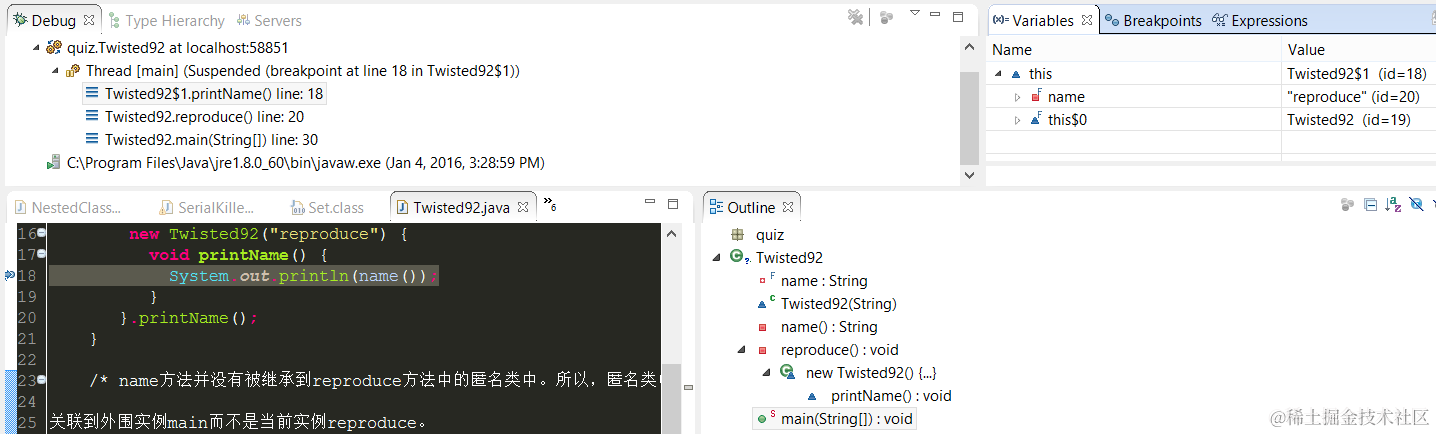
Task: Select reproduce() : void in Outline
Action: coord(827,350)
